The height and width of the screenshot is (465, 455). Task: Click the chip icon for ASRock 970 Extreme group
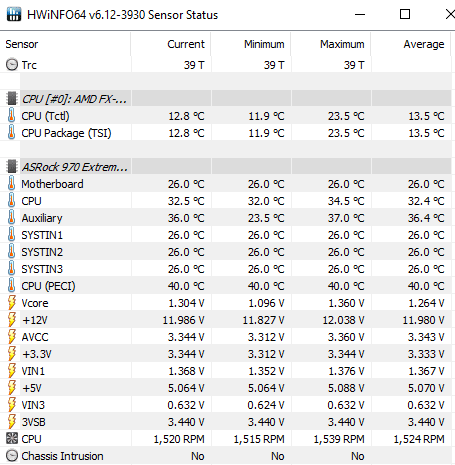point(12,167)
